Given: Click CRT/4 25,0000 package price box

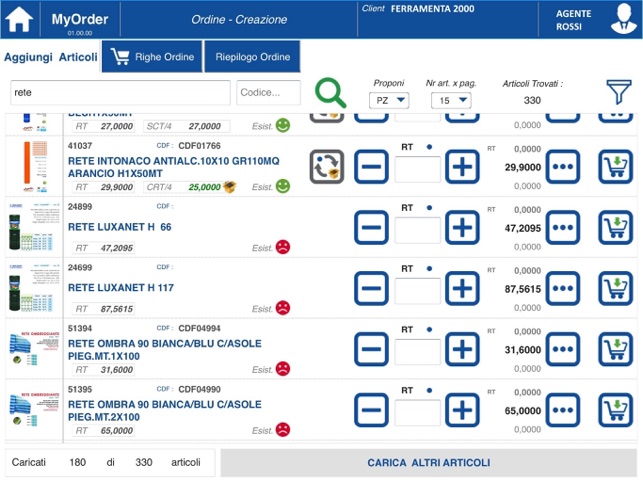Looking at the screenshot, I should (x=187, y=187).
